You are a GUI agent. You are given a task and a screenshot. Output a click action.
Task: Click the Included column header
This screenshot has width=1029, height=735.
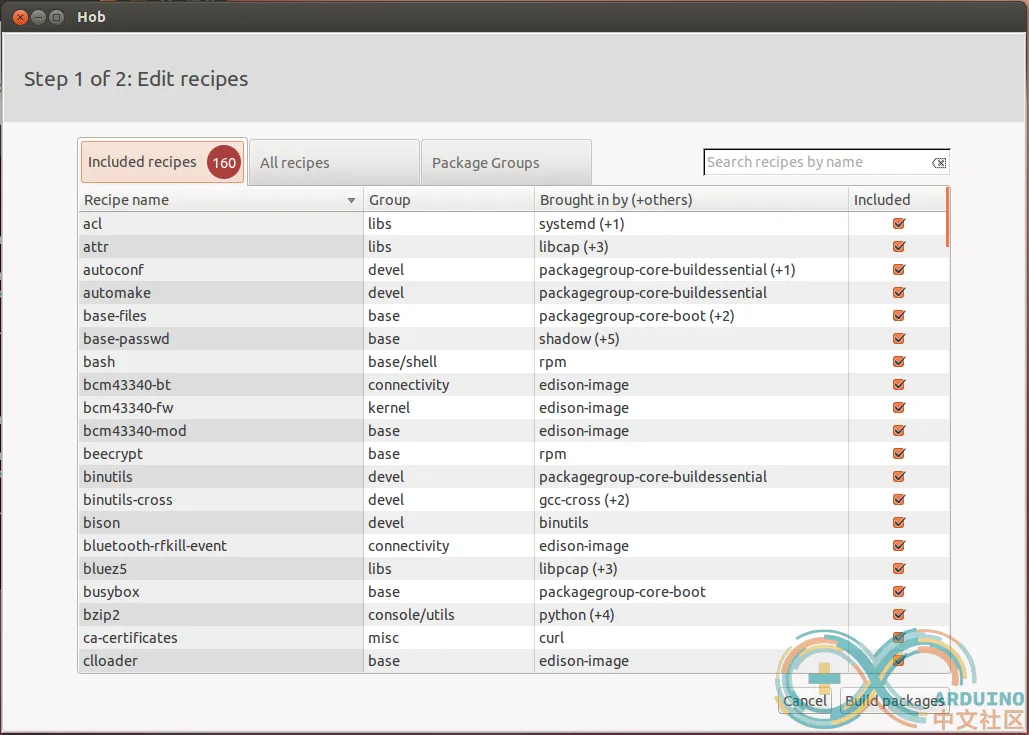pos(895,200)
